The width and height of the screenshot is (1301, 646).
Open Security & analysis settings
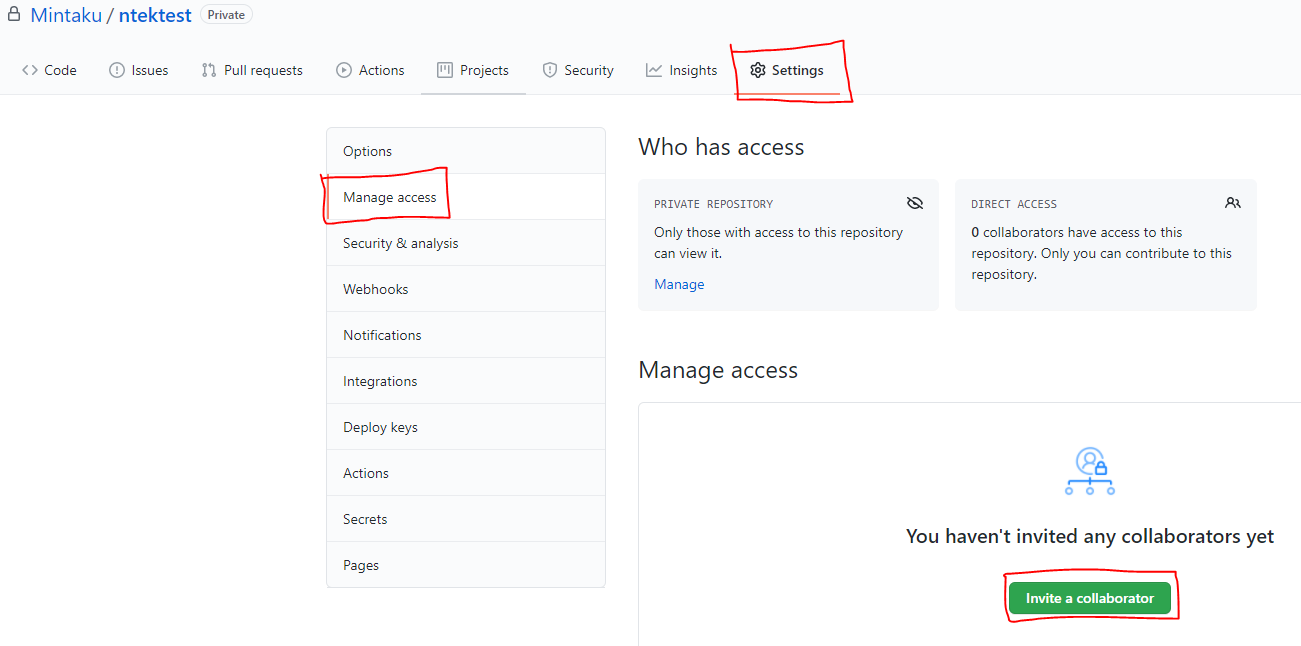pyautogui.click(x=466, y=243)
